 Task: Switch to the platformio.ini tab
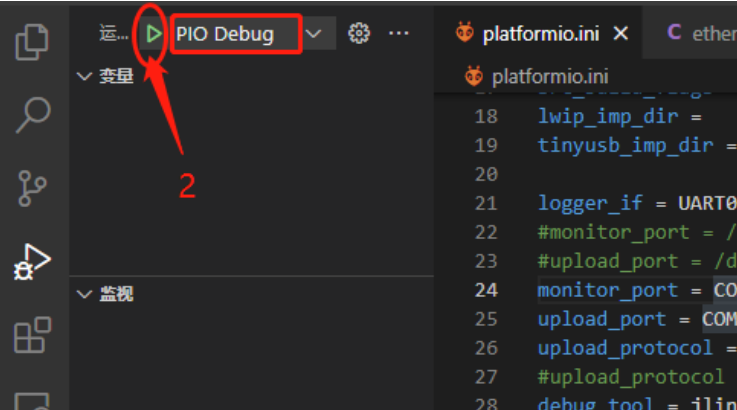tap(540, 34)
